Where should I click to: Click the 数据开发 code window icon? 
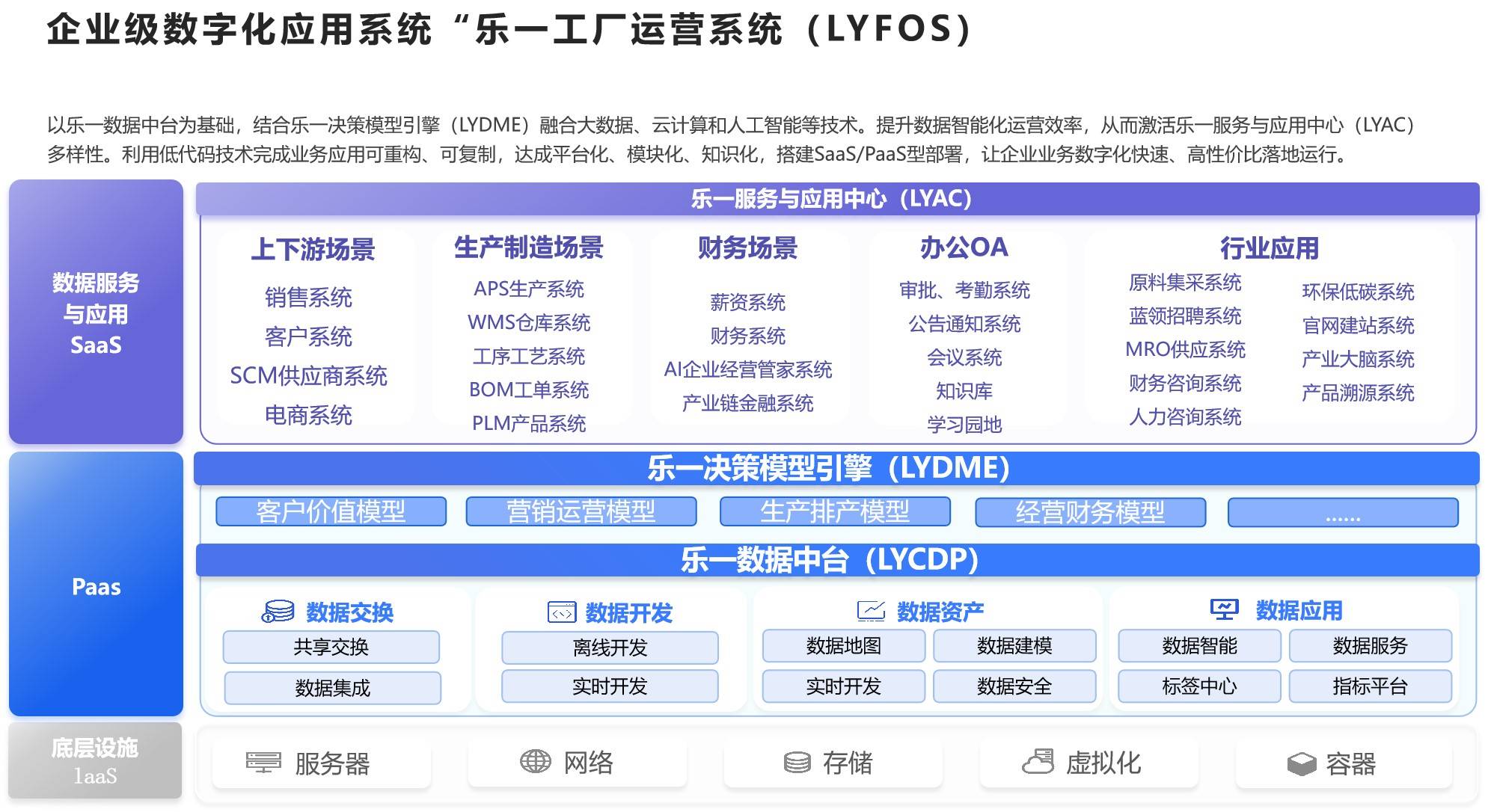click(562, 612)
